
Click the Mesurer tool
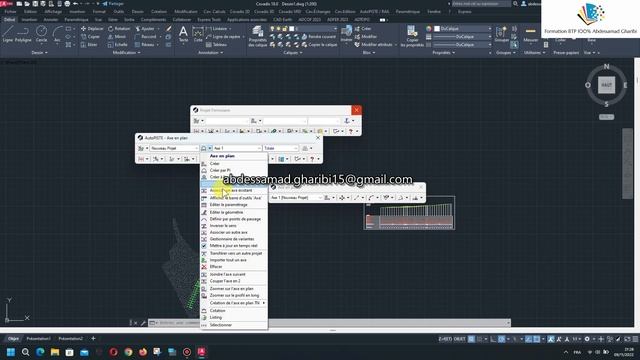click(x=531, y=34)
